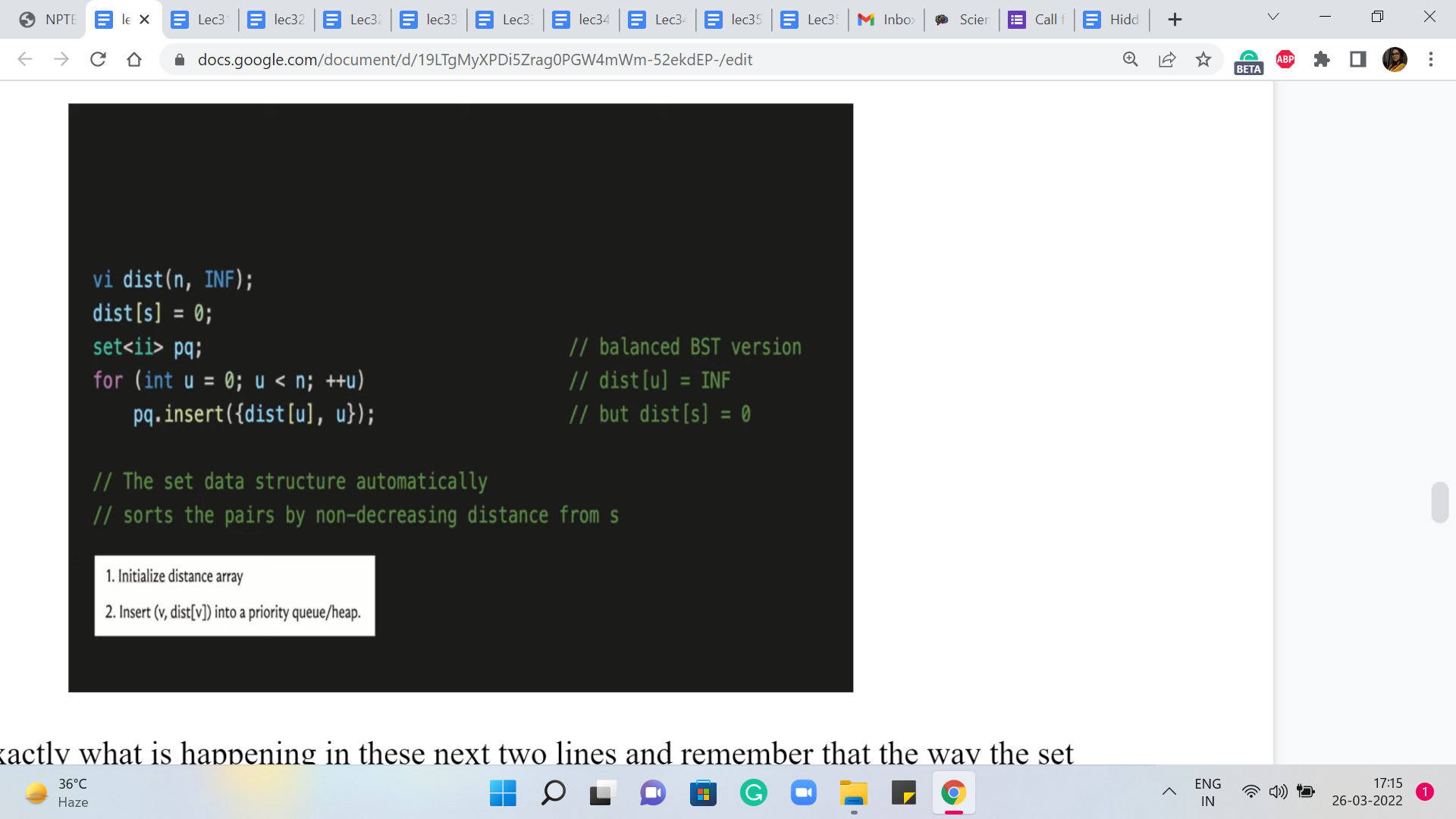
Task: Click the address bar URL
Action: pyautogui.click(x=475, y=60)
